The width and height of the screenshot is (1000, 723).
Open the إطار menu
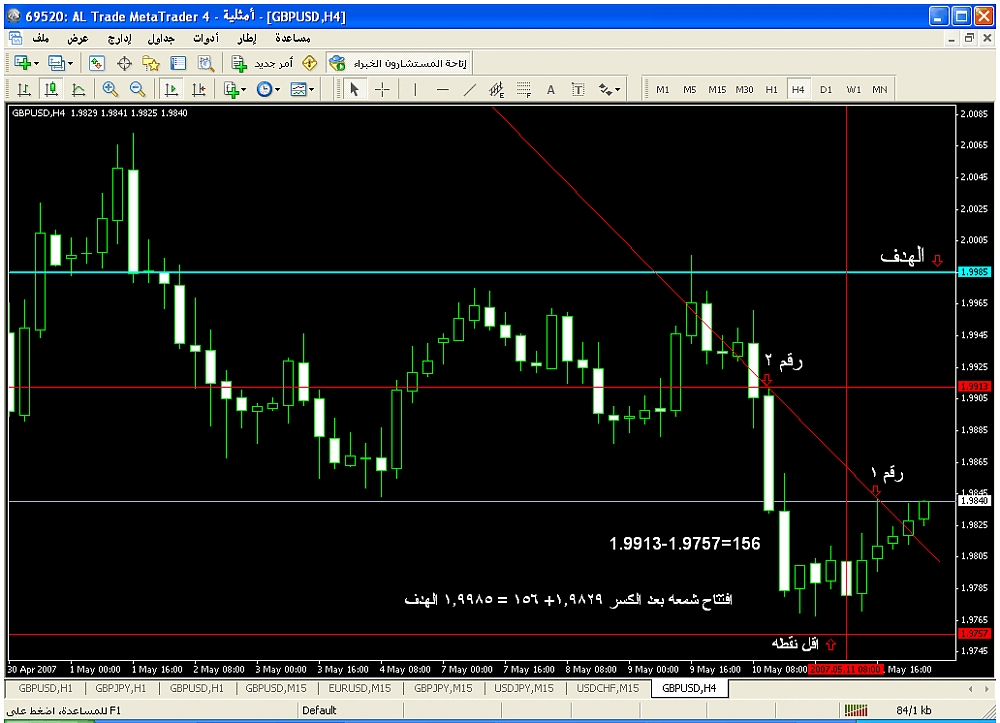point(247,38)
